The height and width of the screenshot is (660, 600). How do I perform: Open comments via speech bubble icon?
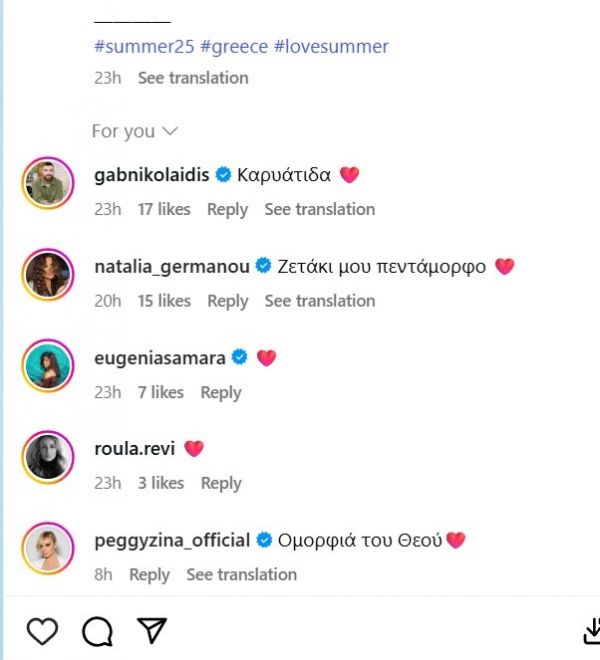(97, 631)
